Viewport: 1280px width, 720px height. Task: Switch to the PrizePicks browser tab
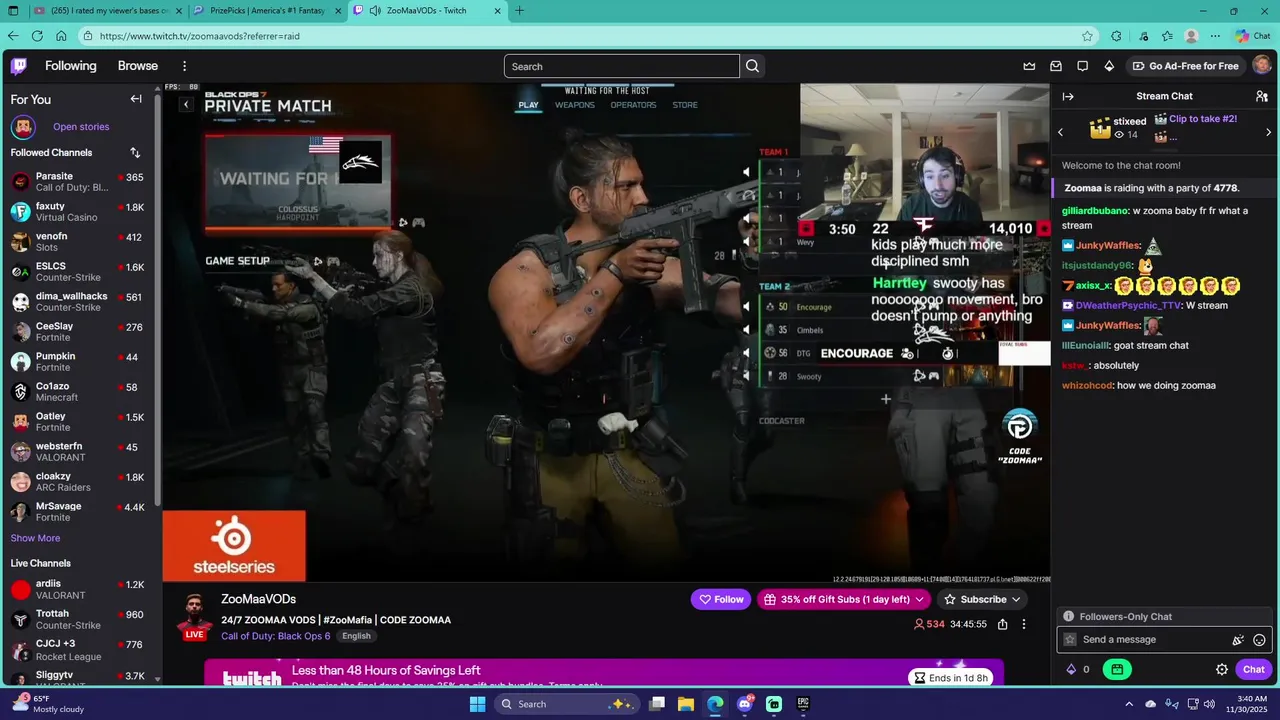coord(268,11)
